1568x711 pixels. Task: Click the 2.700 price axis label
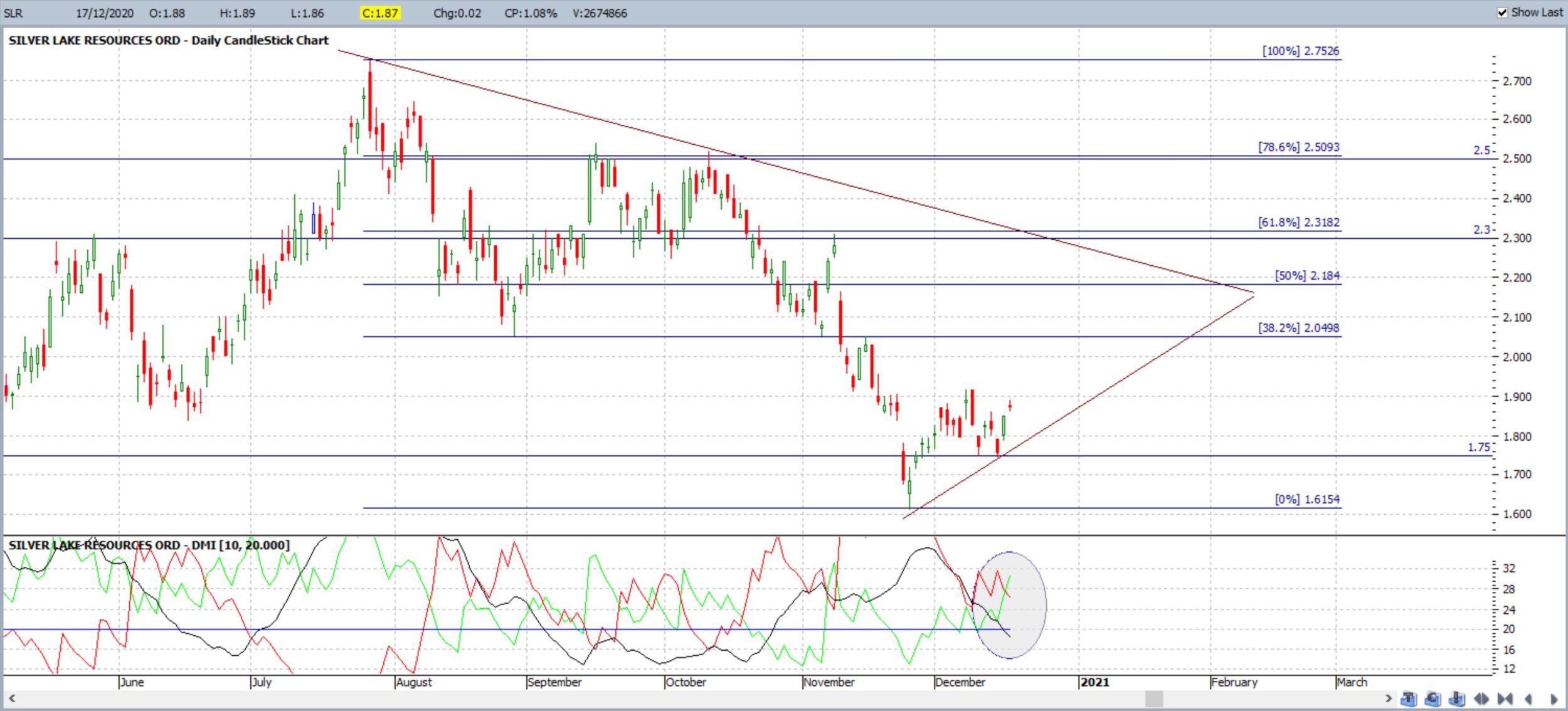(1517, 81)
